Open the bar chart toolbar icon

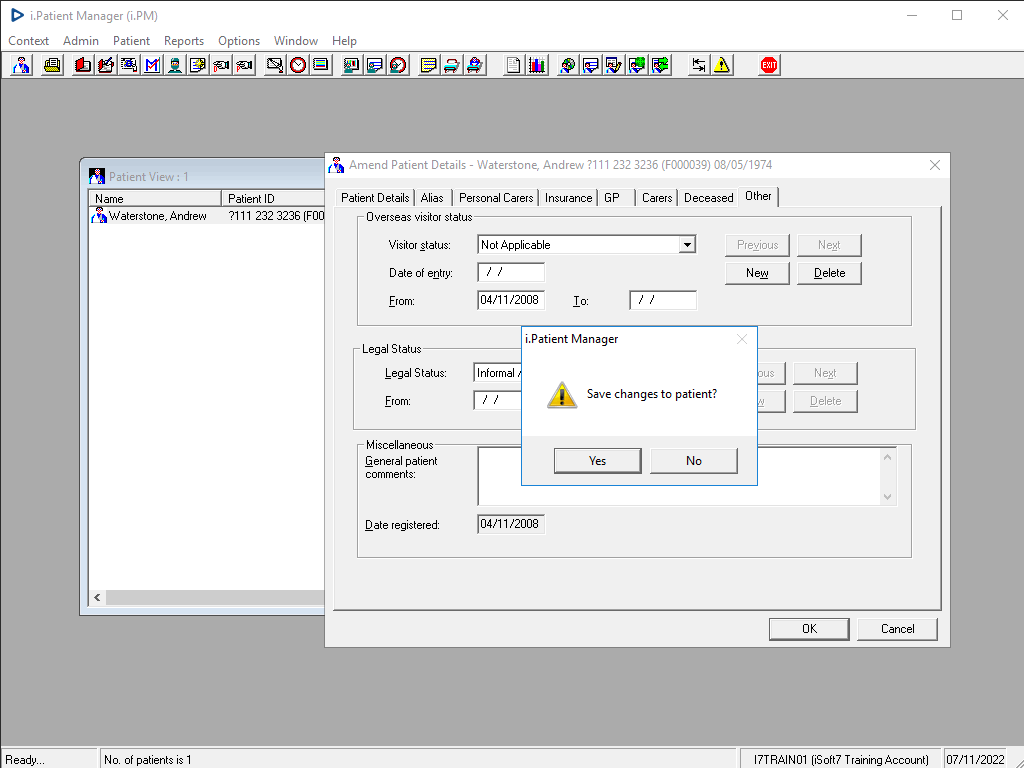click(x=537, y=65)
